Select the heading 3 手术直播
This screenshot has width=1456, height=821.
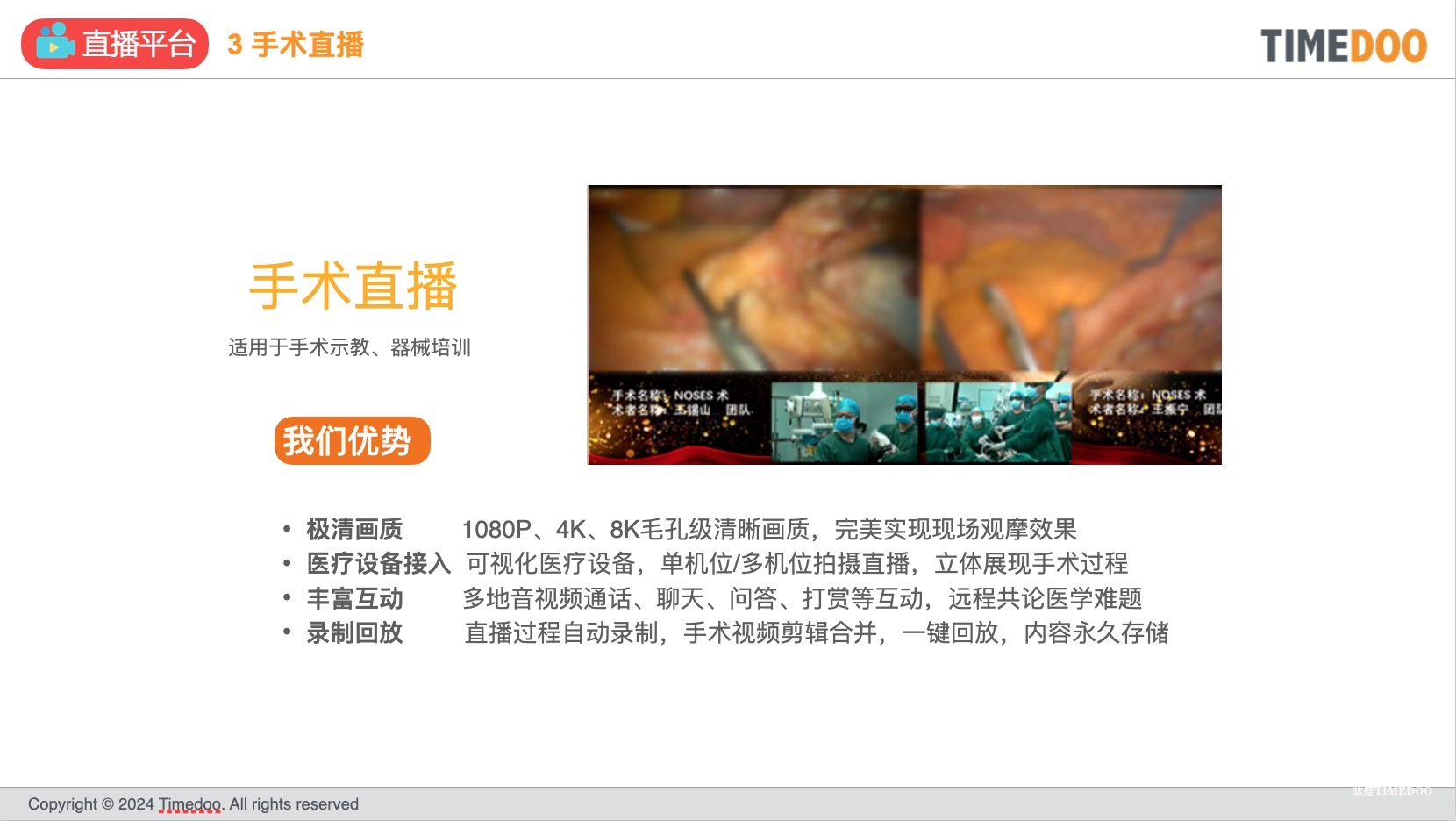(296, 44)
